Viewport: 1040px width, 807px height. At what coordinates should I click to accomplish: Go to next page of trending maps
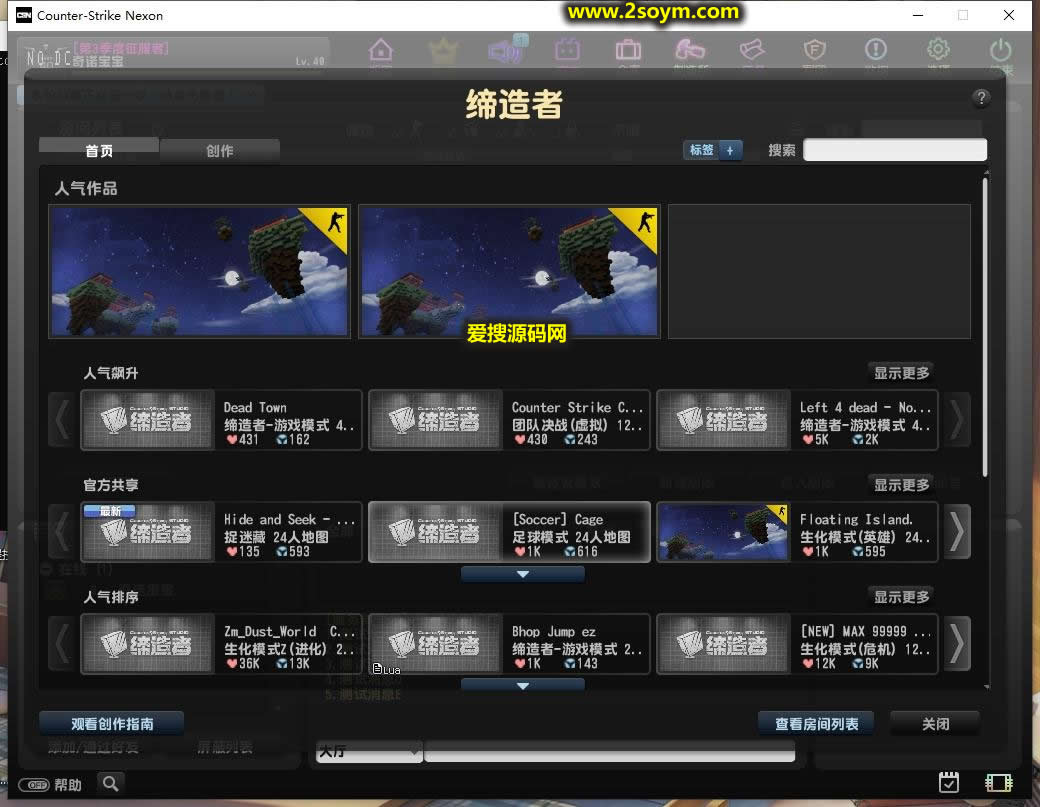[x=957, y=420]
